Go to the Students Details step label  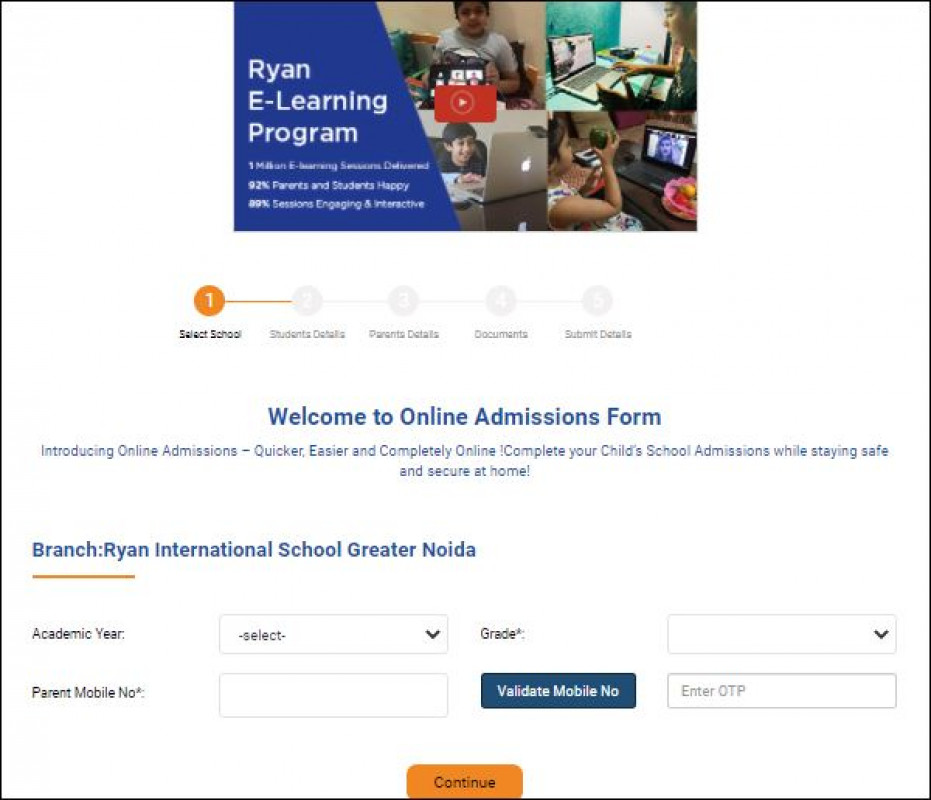coord(307,334)
